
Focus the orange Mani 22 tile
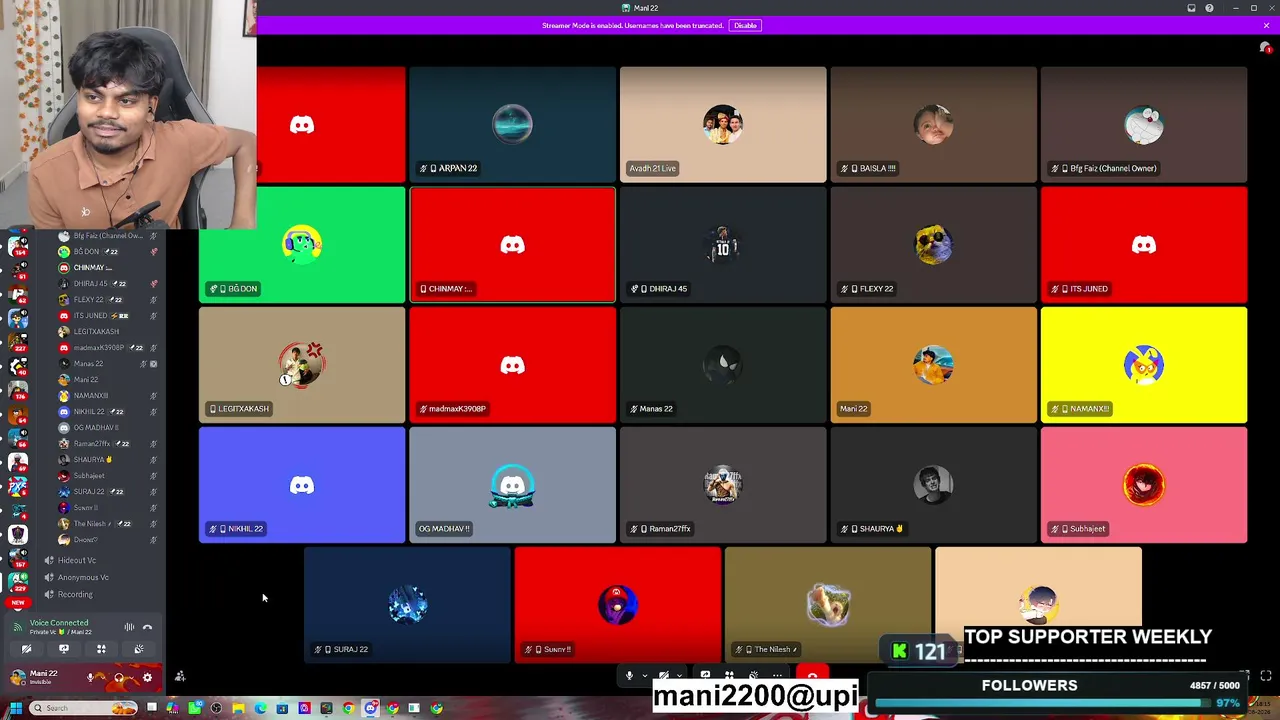point(933,365)
